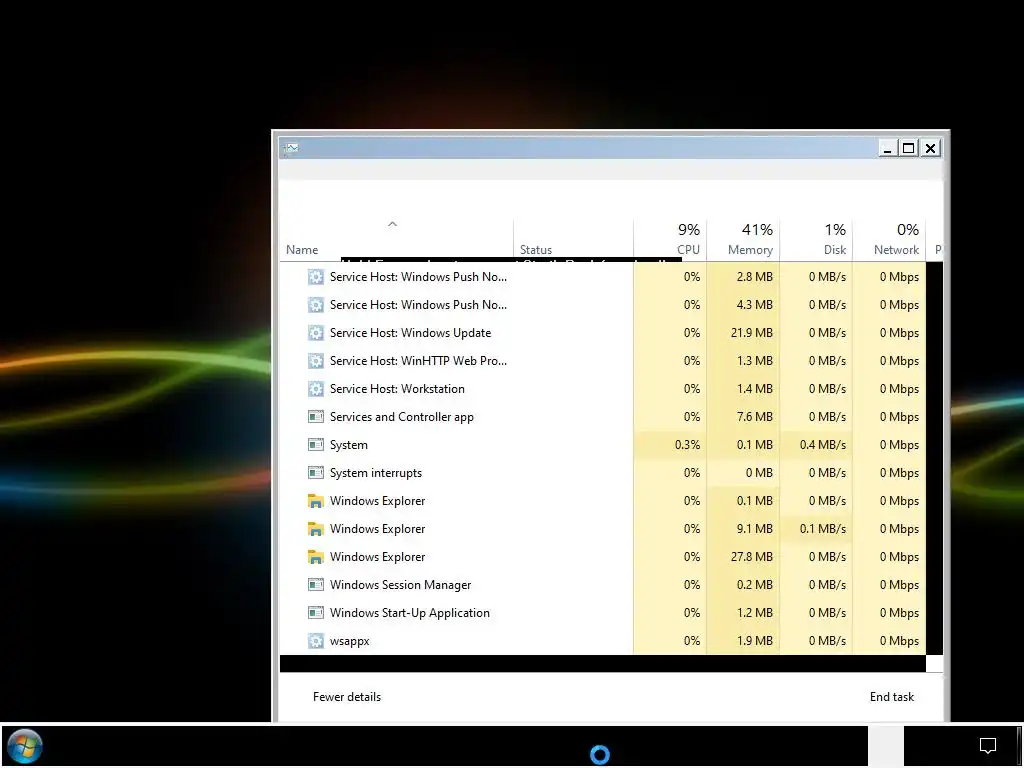Image resolution: width=1024 pixels, height=768 pixels.
Task: Click the gear icon next to wsappx
Action: pyautogui.click(x=316, y=641)
